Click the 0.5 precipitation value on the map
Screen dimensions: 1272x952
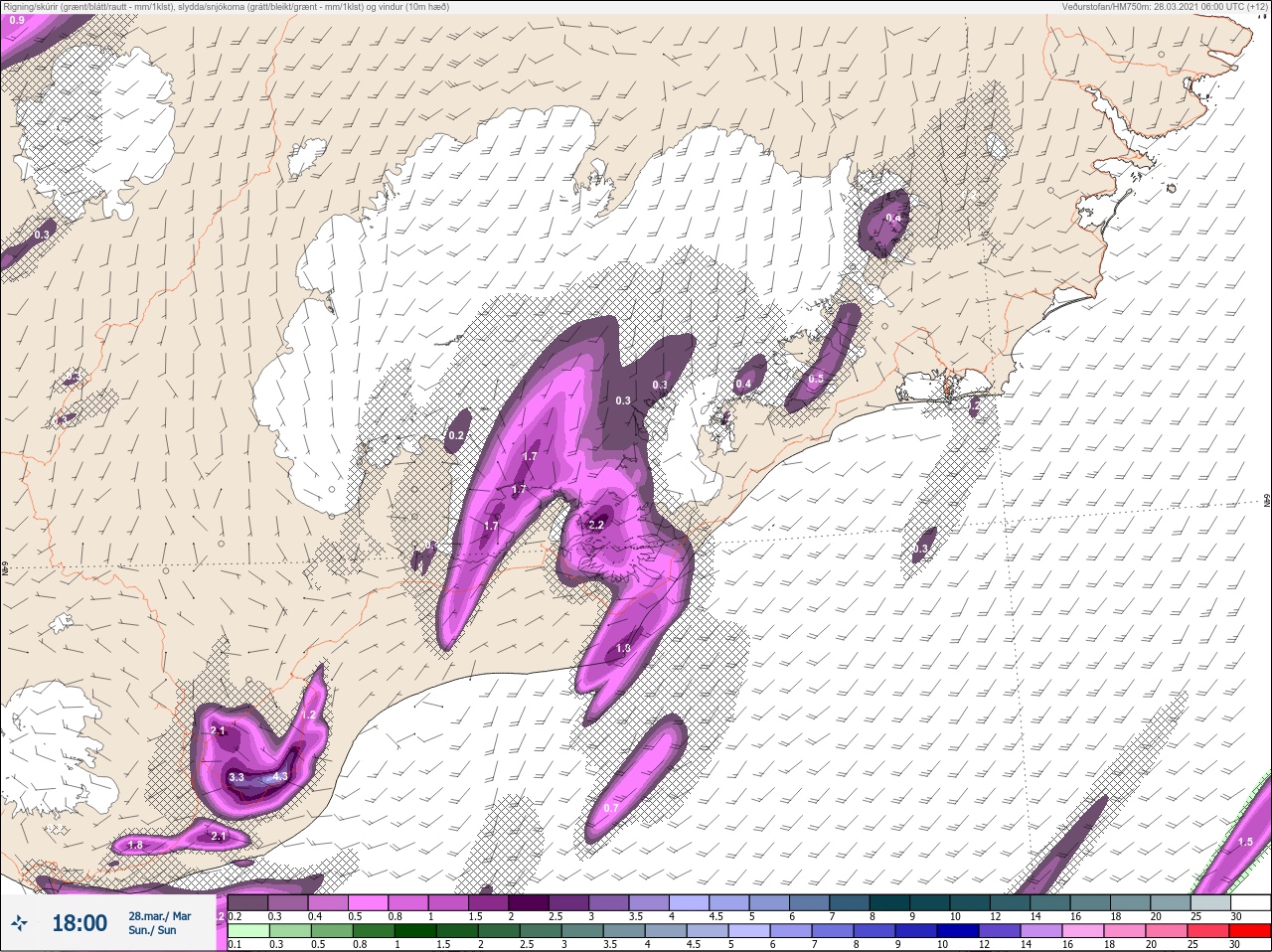[x=816, y=379]
